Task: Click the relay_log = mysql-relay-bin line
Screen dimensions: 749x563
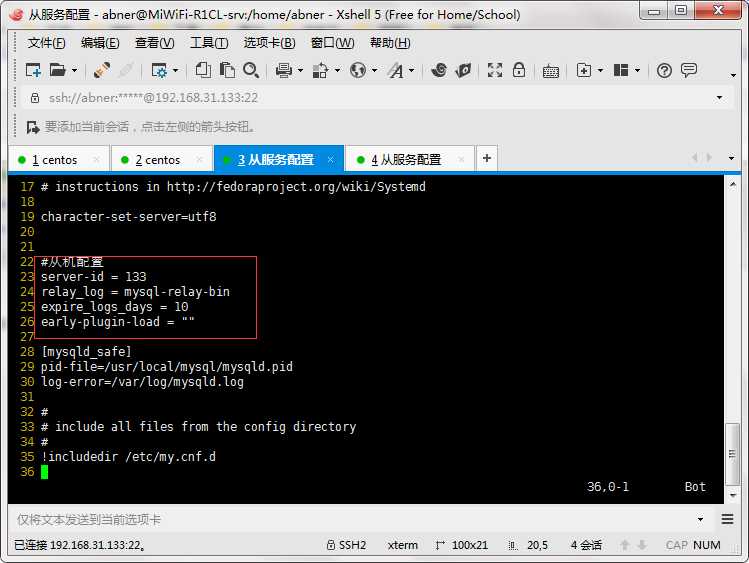Action: (x=135, y=292)
